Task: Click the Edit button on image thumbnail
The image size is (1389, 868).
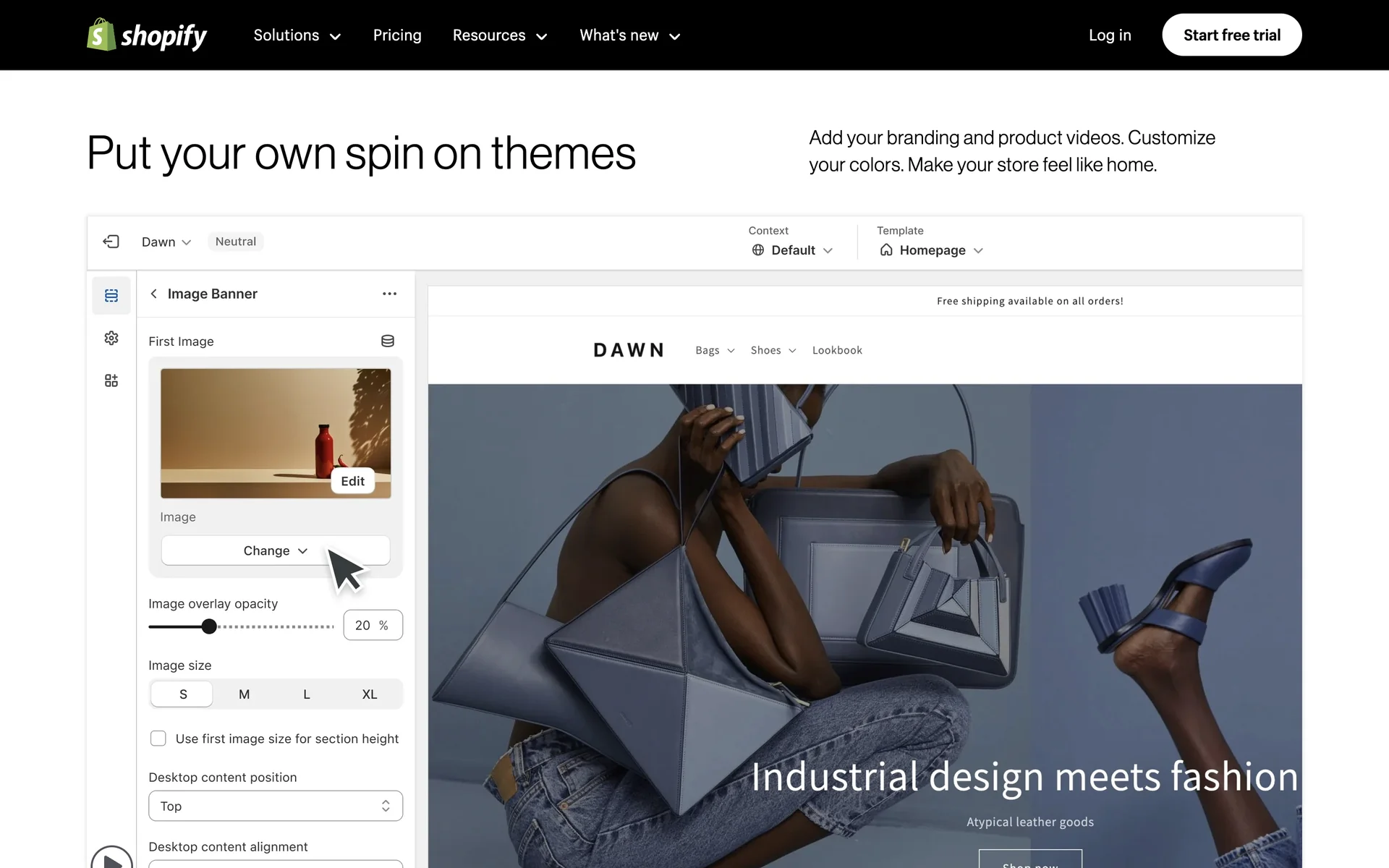Action: coord(353,481)
